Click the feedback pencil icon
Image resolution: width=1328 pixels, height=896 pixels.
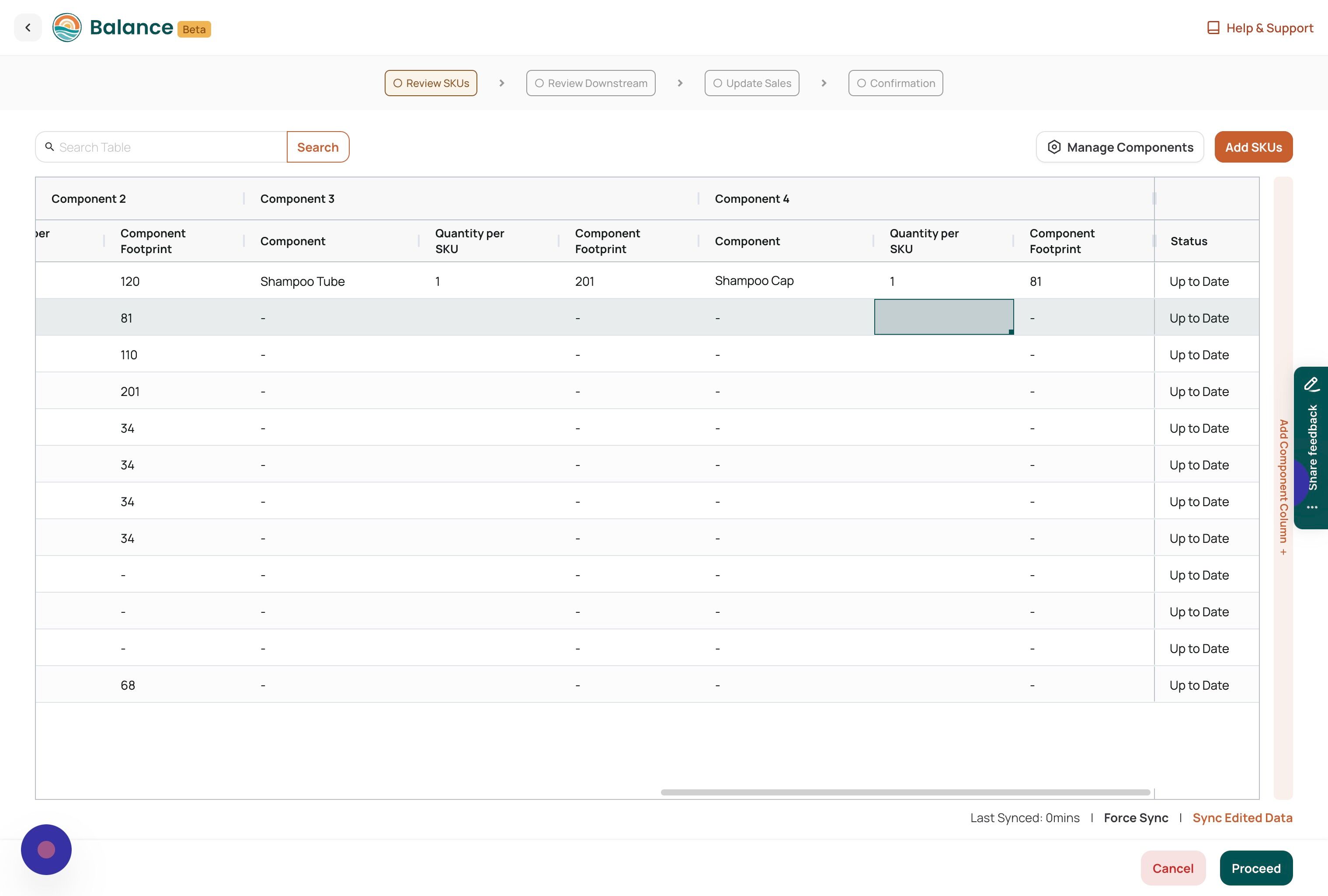pos(1312,384)
